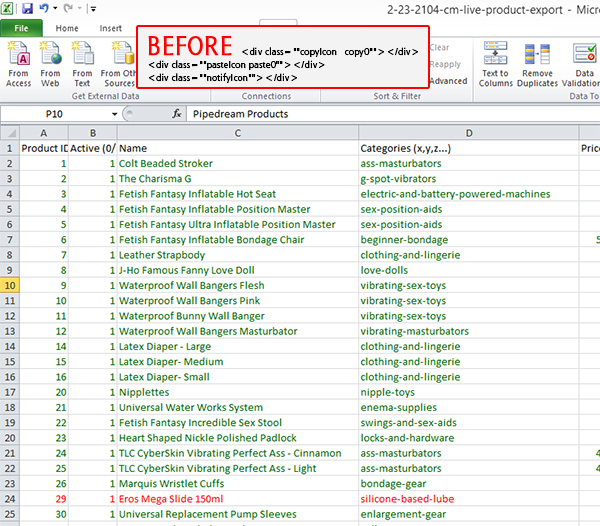
Task: Click Clear in Sort & Filter
Action: [439, 47]
